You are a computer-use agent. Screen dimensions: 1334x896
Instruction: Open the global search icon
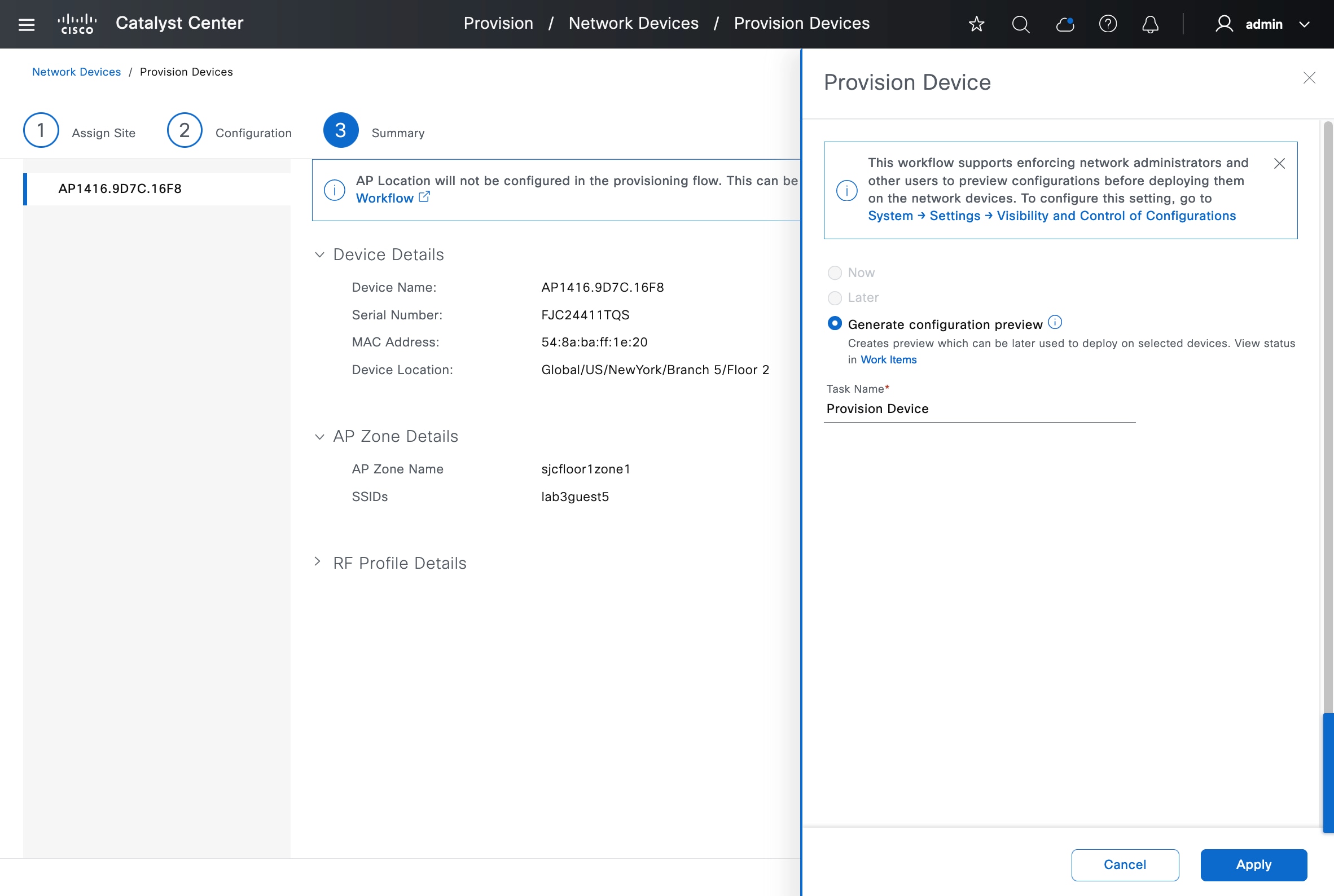click(x=1020, y=24)
